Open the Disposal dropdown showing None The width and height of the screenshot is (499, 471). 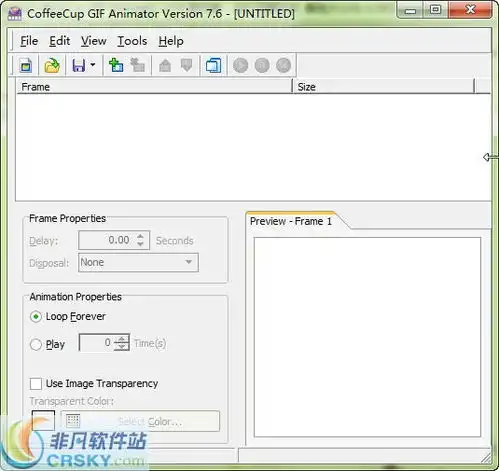pyautogui.click(x=138, y=262)
